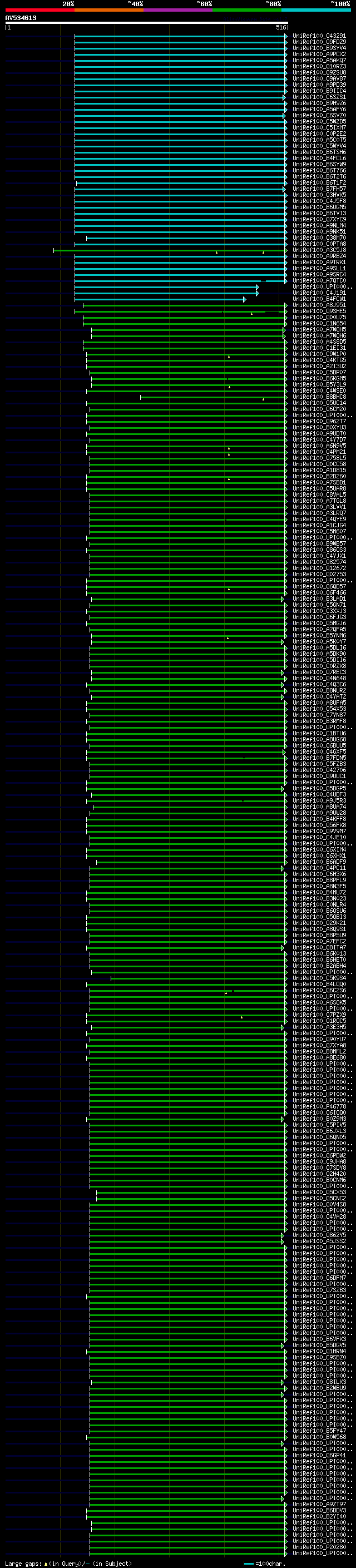Open hit UniRef100_Q12672

point(319,568)
